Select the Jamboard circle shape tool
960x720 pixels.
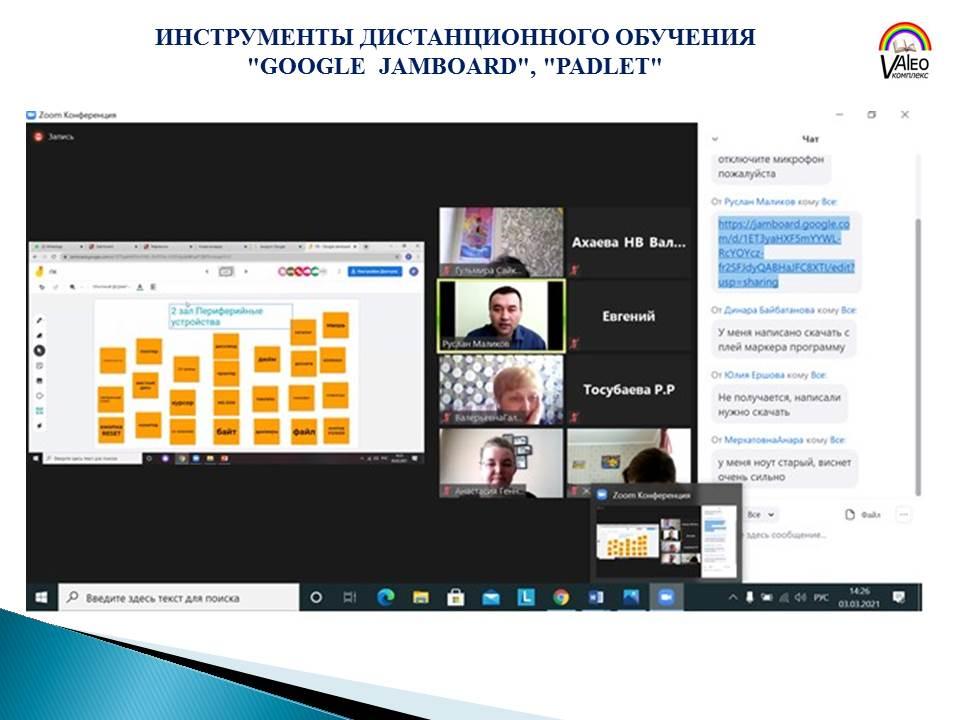point(40,396)
